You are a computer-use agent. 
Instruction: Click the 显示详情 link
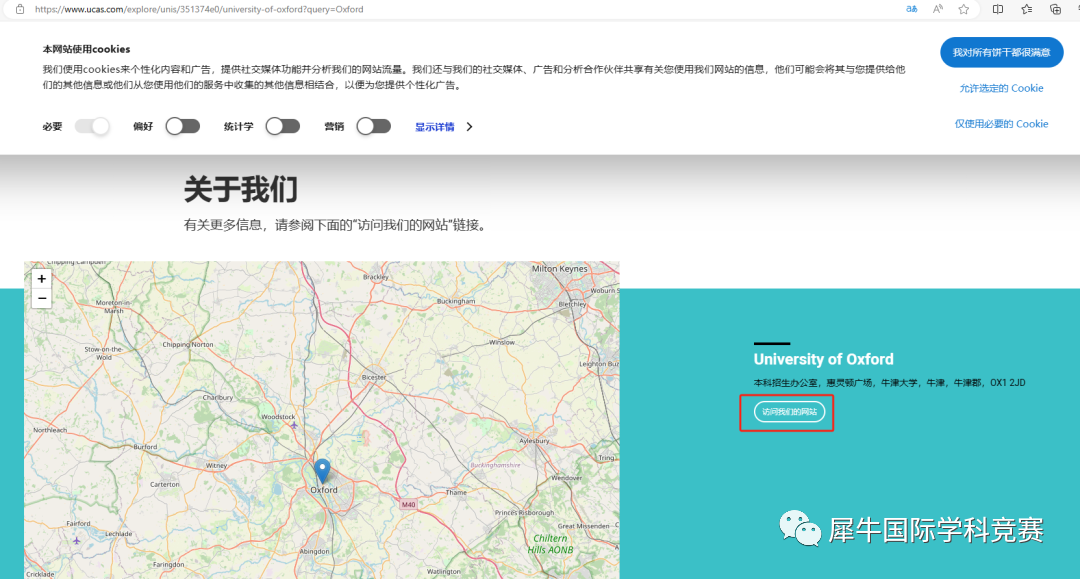click(x=435, y=127)
